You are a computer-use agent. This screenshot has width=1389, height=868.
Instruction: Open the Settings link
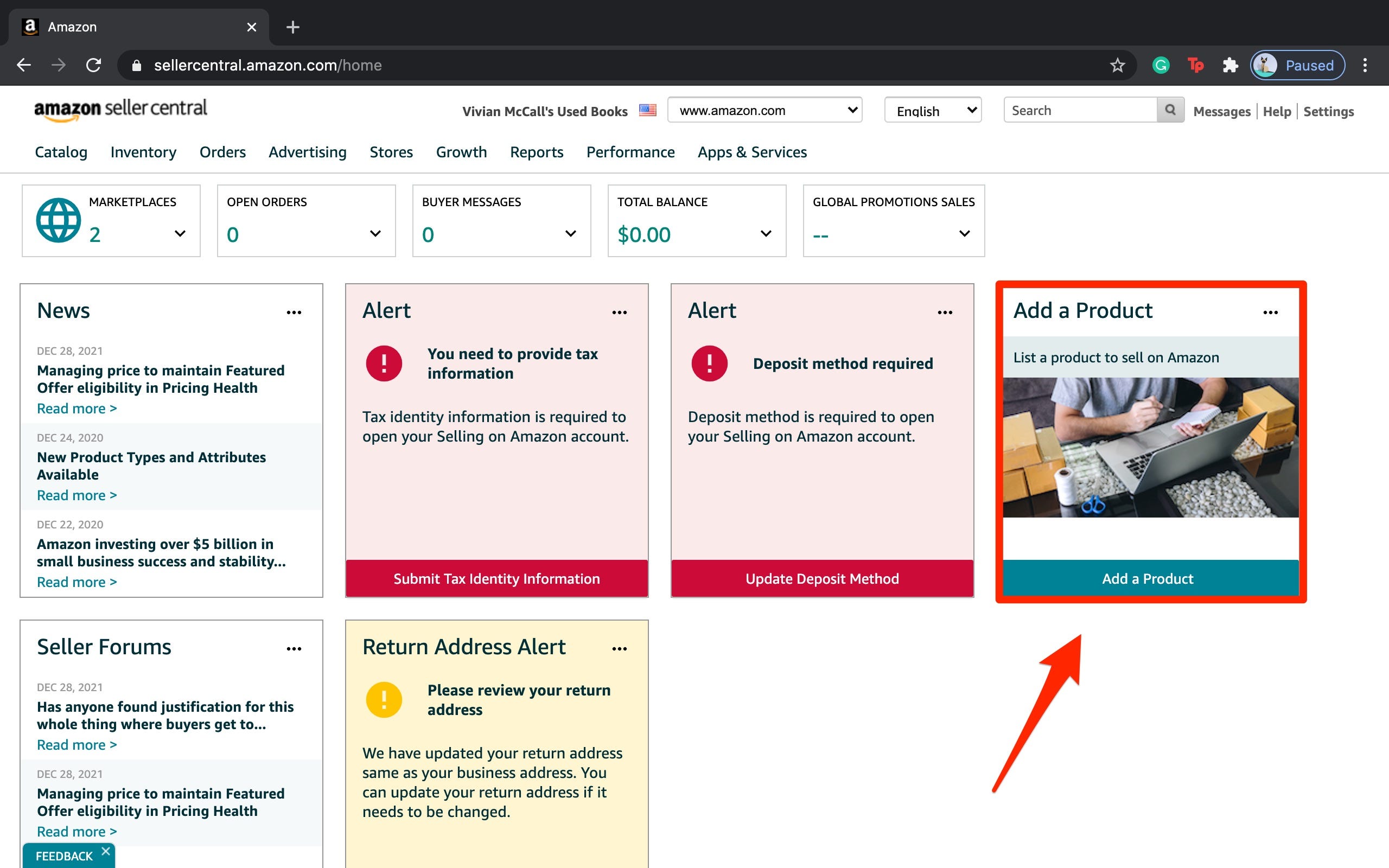1328,111
